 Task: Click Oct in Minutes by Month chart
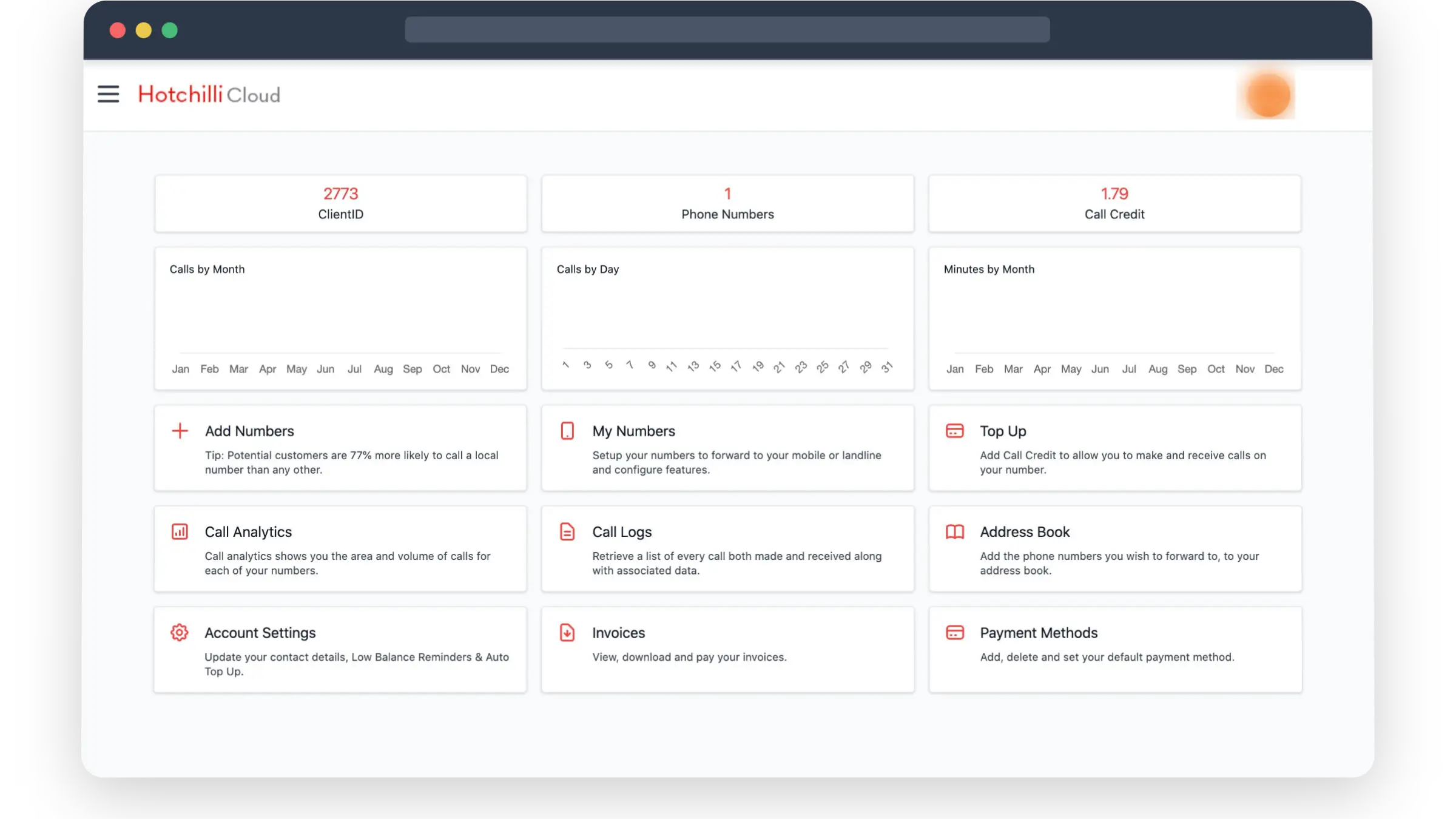[x=1216, y=369]
